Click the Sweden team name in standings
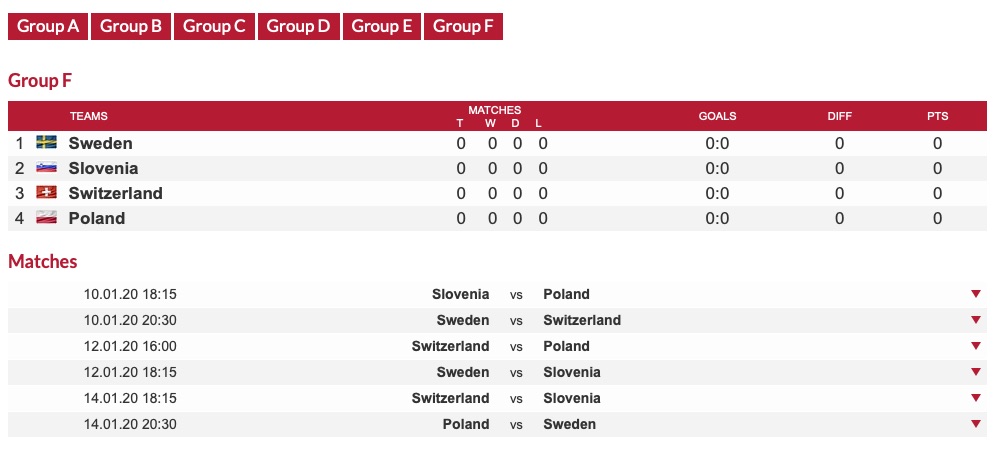This screenshot has height=452, width=997. (x=100, y=143)
